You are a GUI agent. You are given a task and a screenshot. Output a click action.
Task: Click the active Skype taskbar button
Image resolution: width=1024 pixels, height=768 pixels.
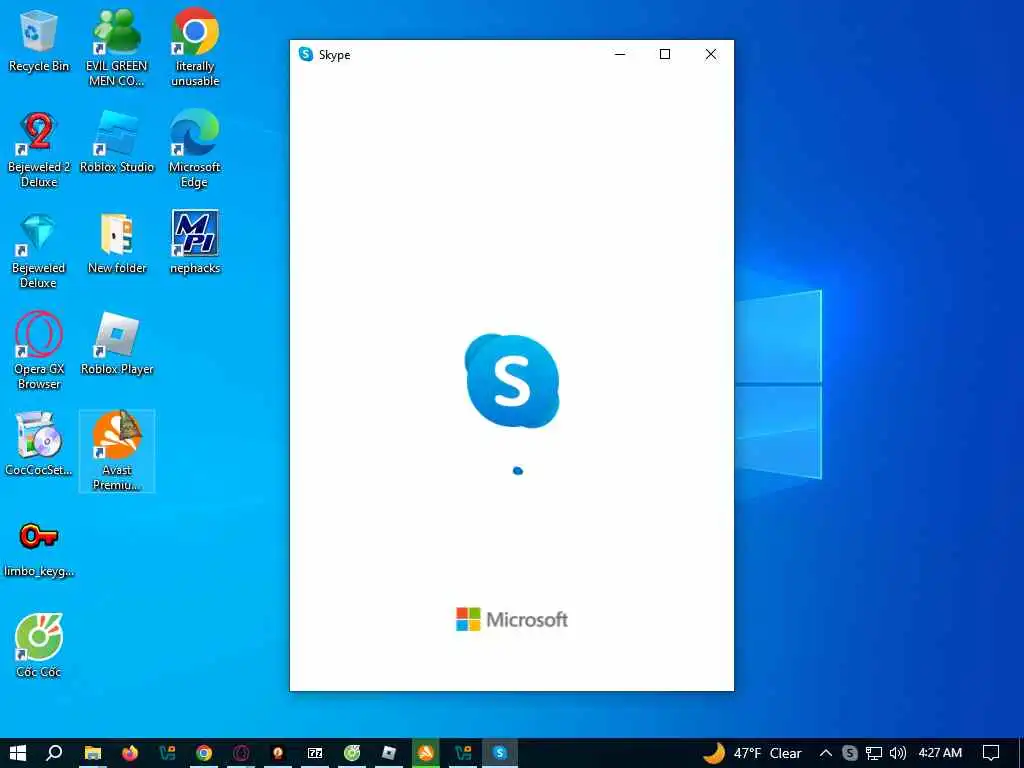click(500, 753)
